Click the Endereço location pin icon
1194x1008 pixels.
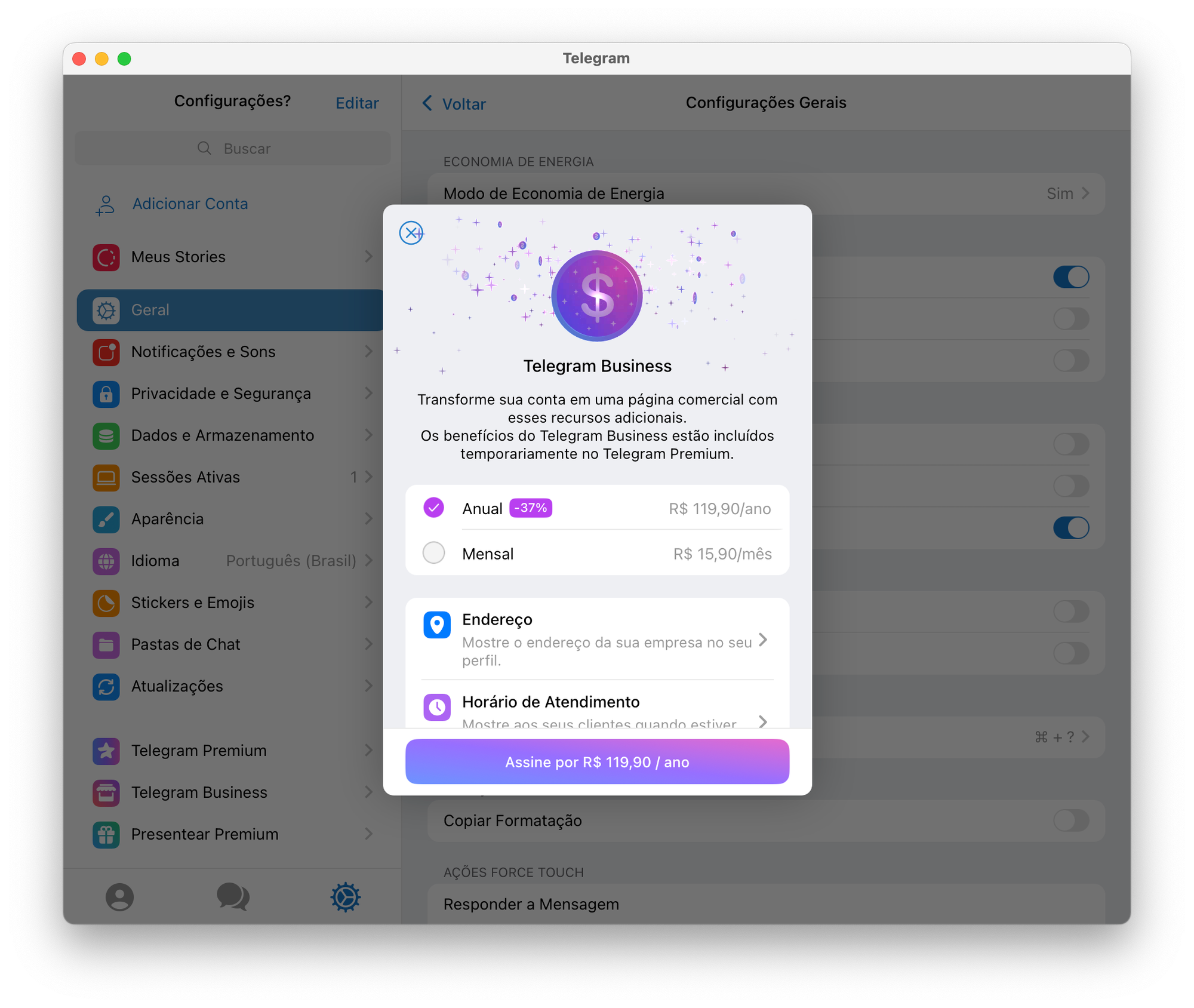pyautogui.click(x=437, y=625)
